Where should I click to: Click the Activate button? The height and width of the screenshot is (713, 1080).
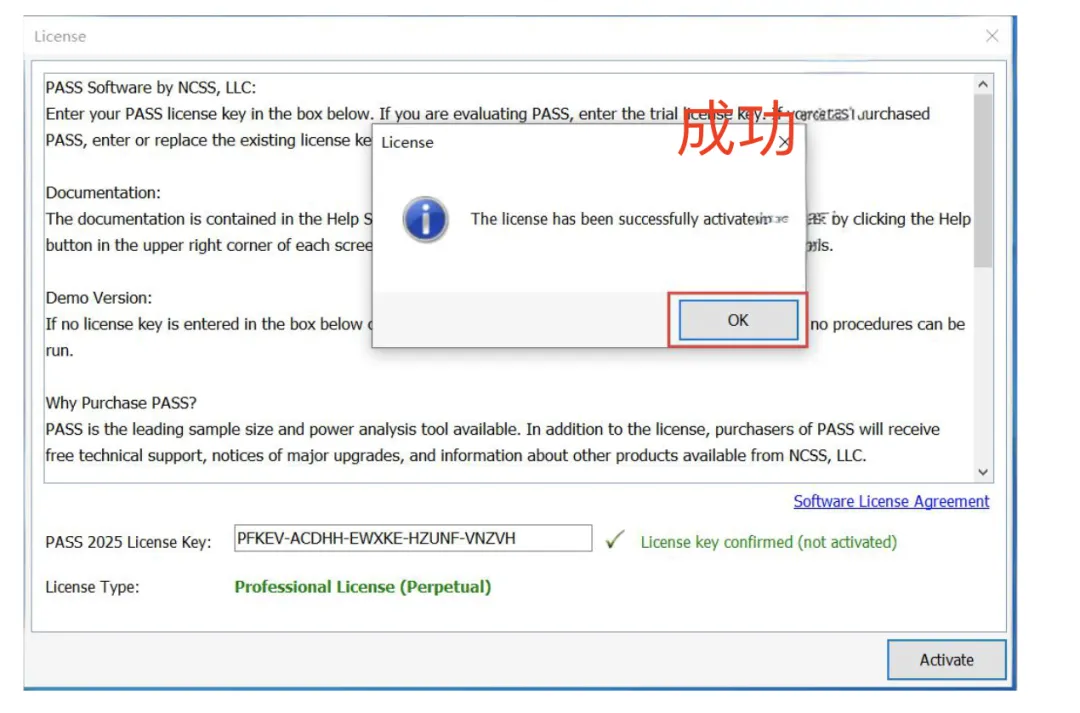tap(946, 659)
